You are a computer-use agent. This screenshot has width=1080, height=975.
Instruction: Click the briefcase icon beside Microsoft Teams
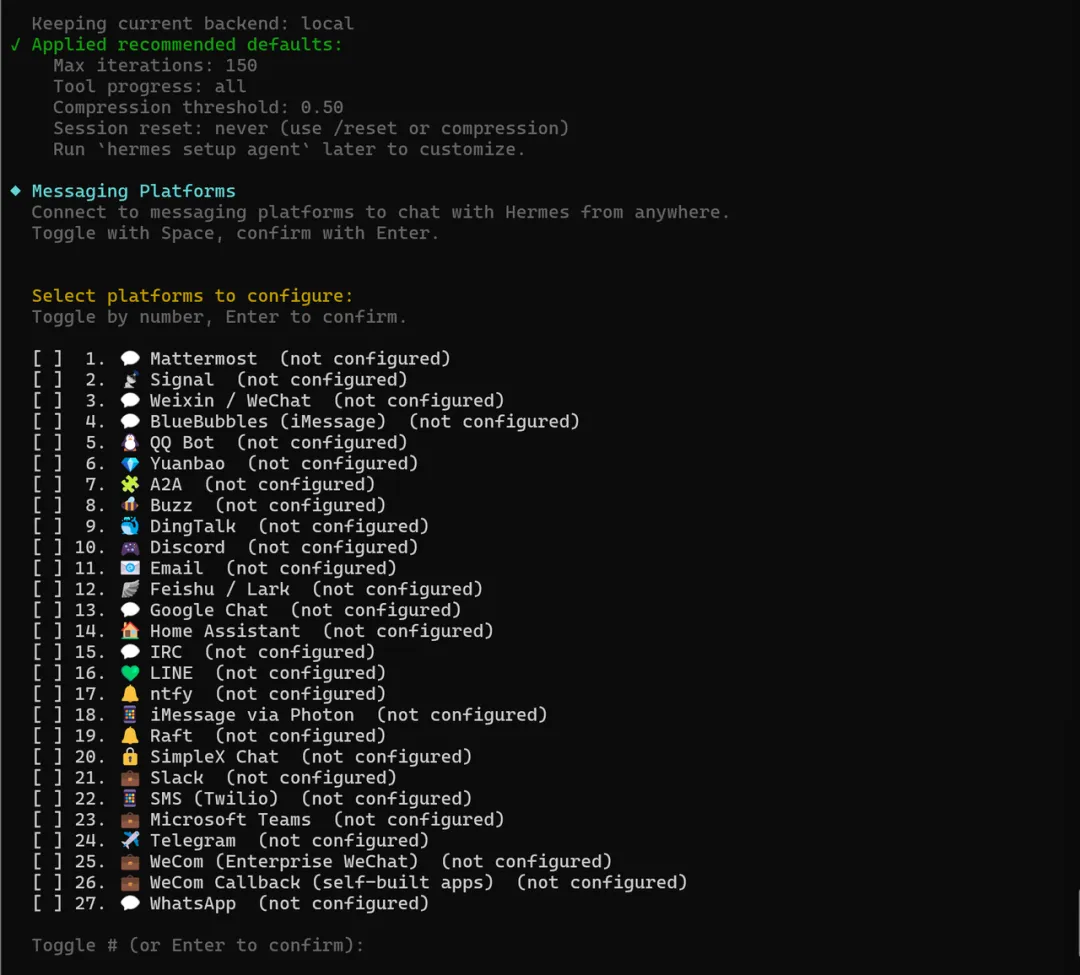129,819
